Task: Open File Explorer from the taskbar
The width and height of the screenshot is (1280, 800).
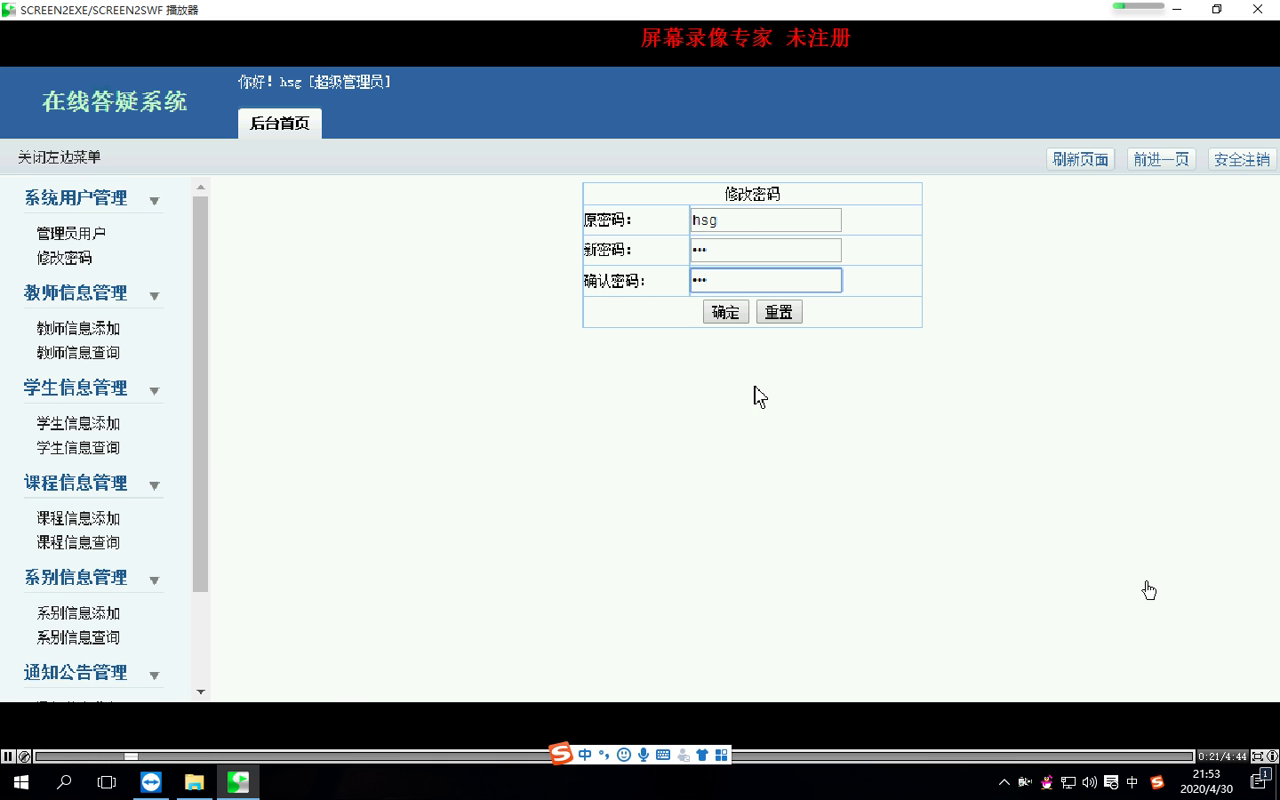Action: pyautogui.click(x=194, y=782)
